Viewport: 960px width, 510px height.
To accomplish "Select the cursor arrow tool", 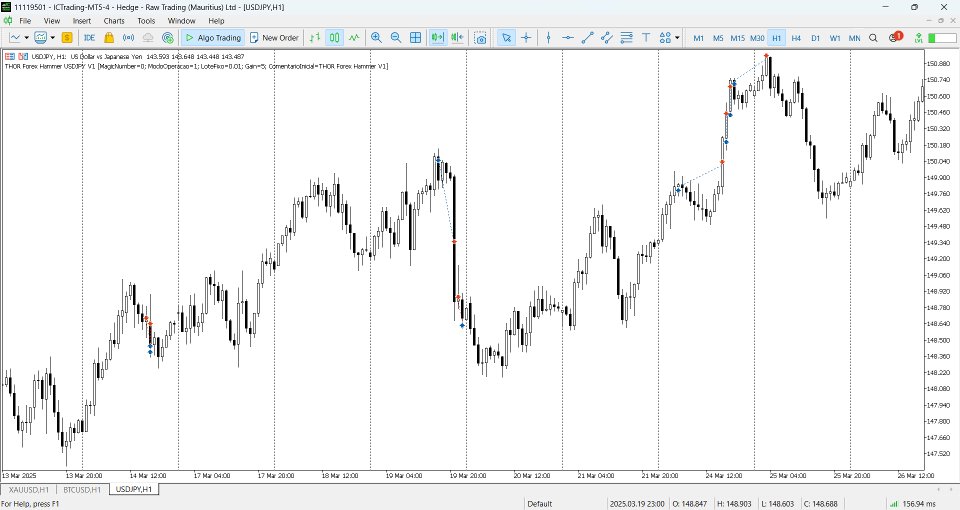I will [x=506, y=37].
